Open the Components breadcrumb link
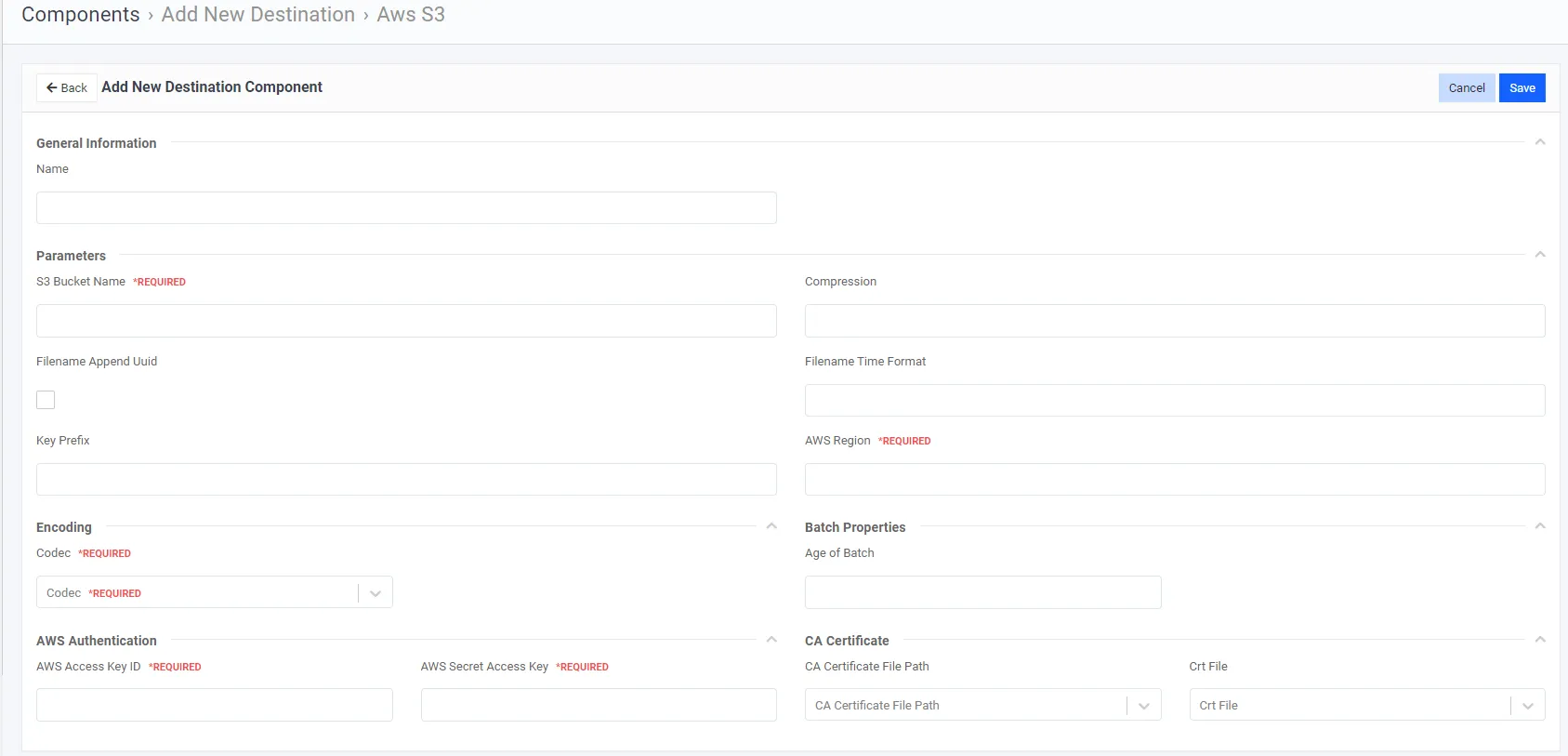 click(81, 15)
